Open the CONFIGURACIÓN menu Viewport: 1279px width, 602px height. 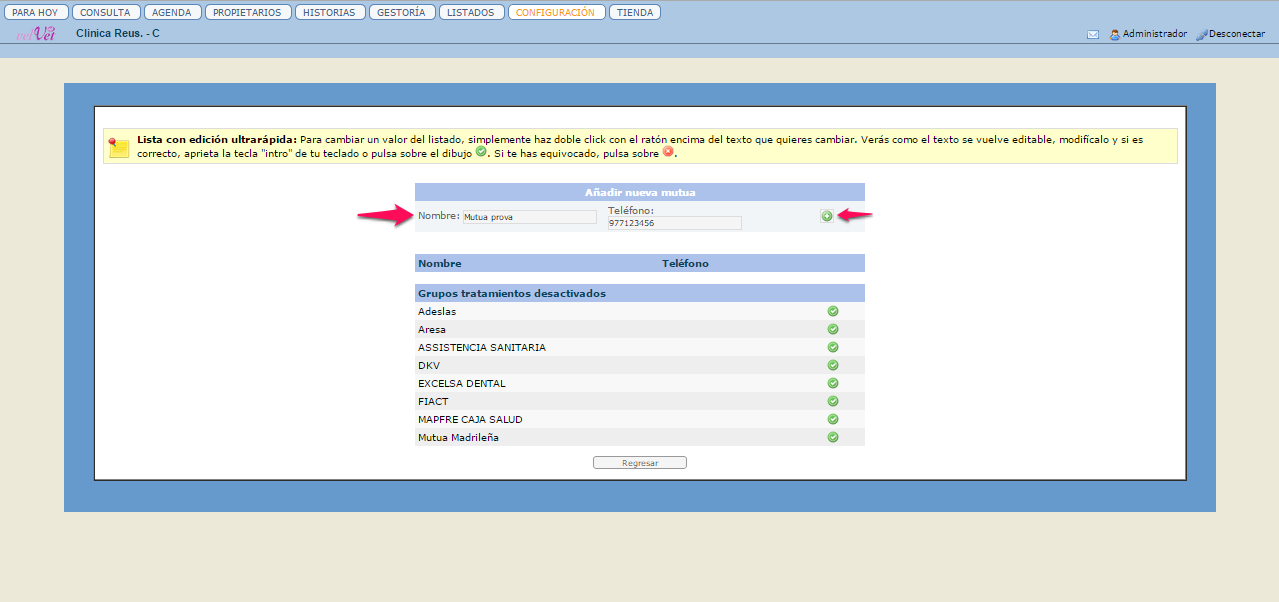[x=556, y=13]
